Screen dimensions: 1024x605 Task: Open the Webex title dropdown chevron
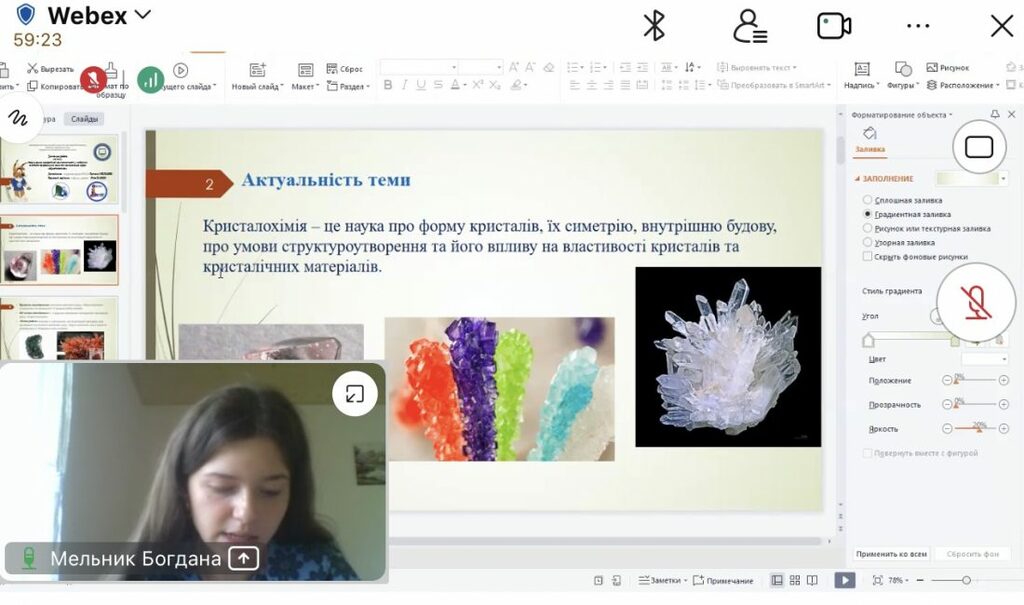click(143, 15)
